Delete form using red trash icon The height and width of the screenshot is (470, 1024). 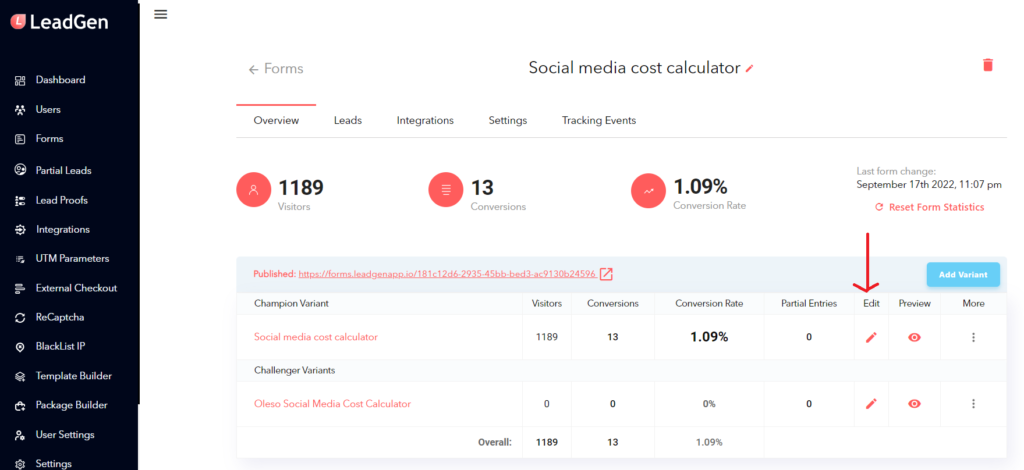click(987, 65)
